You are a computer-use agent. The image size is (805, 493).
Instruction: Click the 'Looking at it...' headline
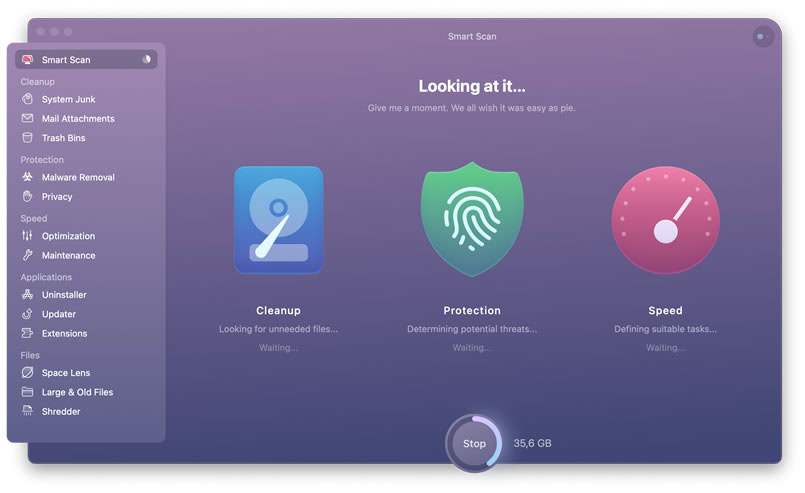click(472, 86)
